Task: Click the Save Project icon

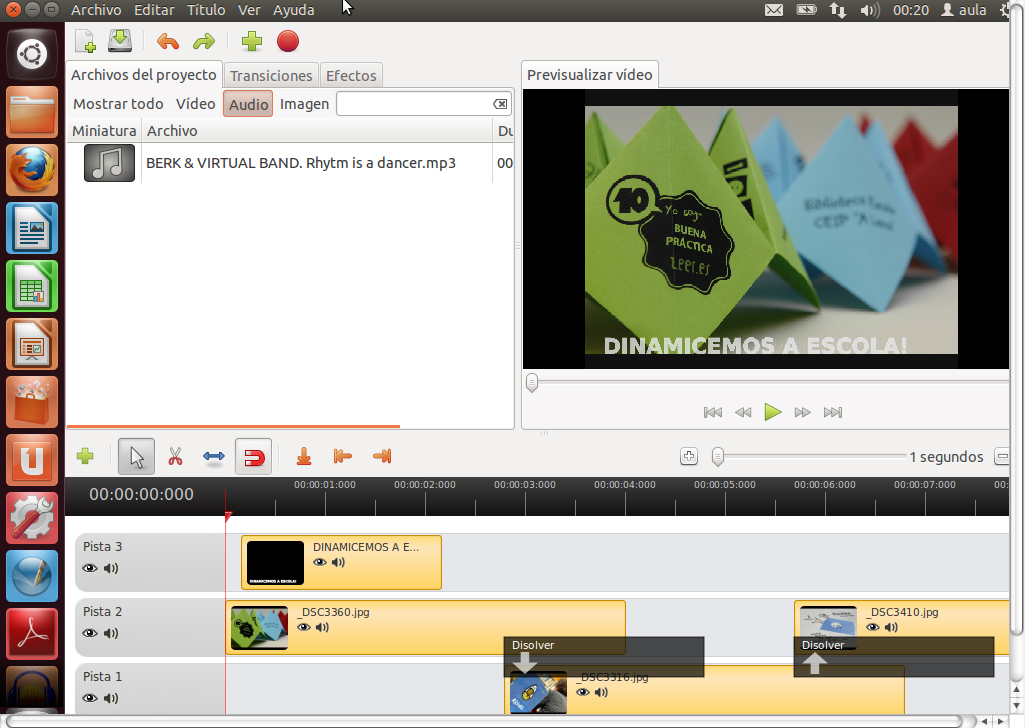Action: [x=120, y=41]
